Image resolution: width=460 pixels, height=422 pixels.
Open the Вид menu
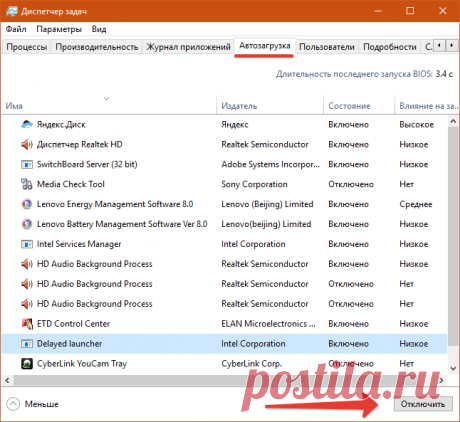tap(99, 29)
